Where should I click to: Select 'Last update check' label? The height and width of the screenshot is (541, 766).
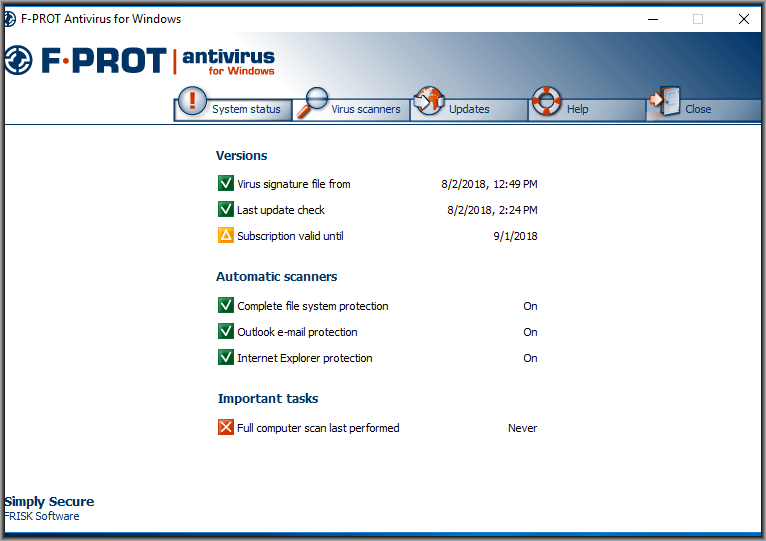tap(281, 210)
